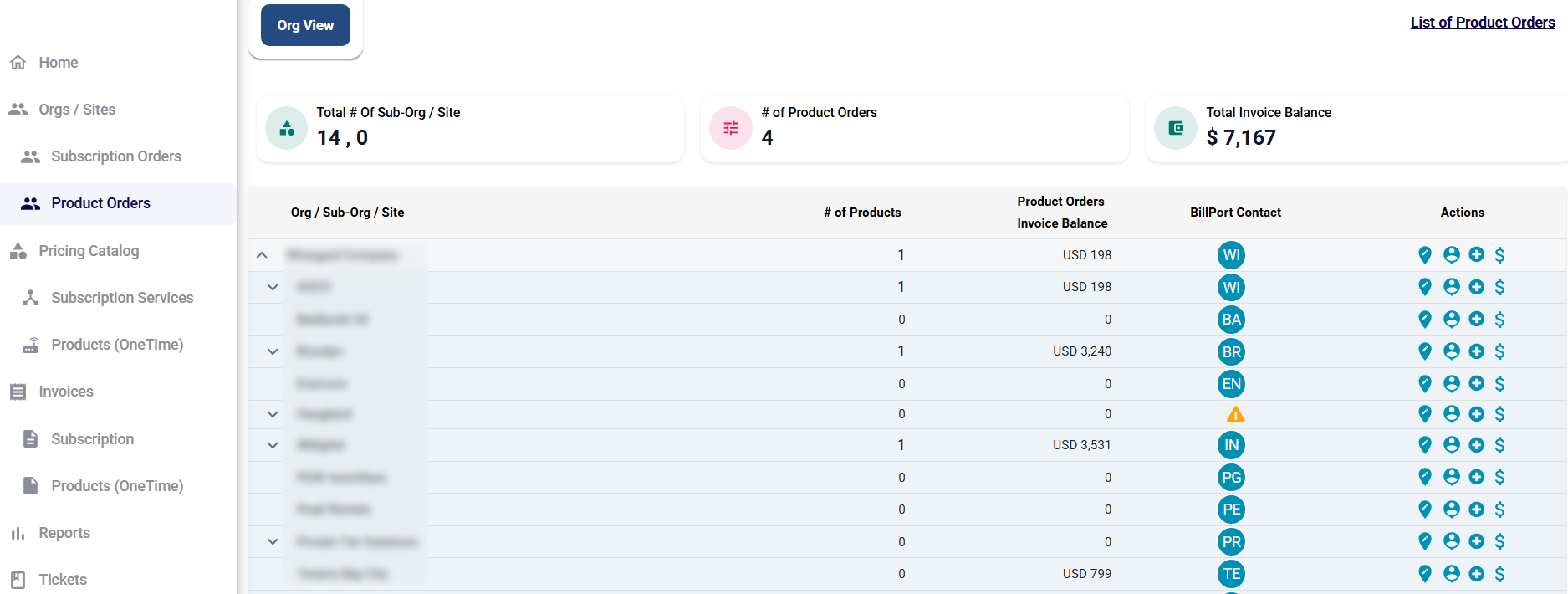Click the plus icon in the USD 3,531 row
The image size is (1568, 594).
[x=1476, y=445]
